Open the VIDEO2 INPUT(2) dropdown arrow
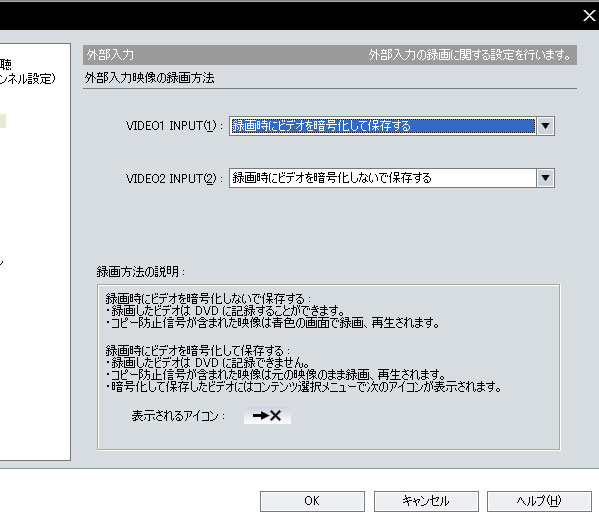This screenshot has height=524, width=599. pyautogui.click(x=546, y=178)
